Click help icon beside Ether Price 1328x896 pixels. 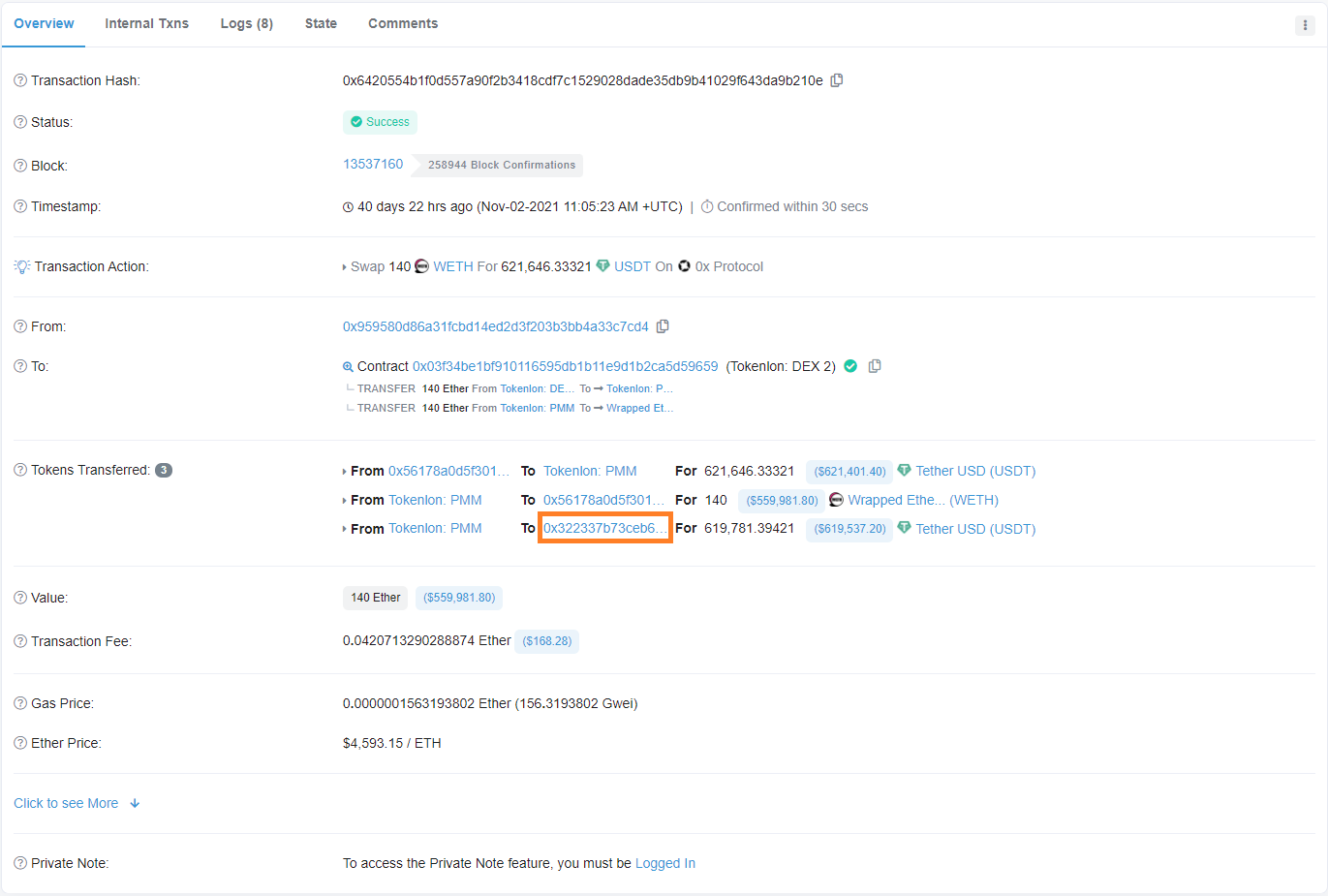click(x=20, y=743)
